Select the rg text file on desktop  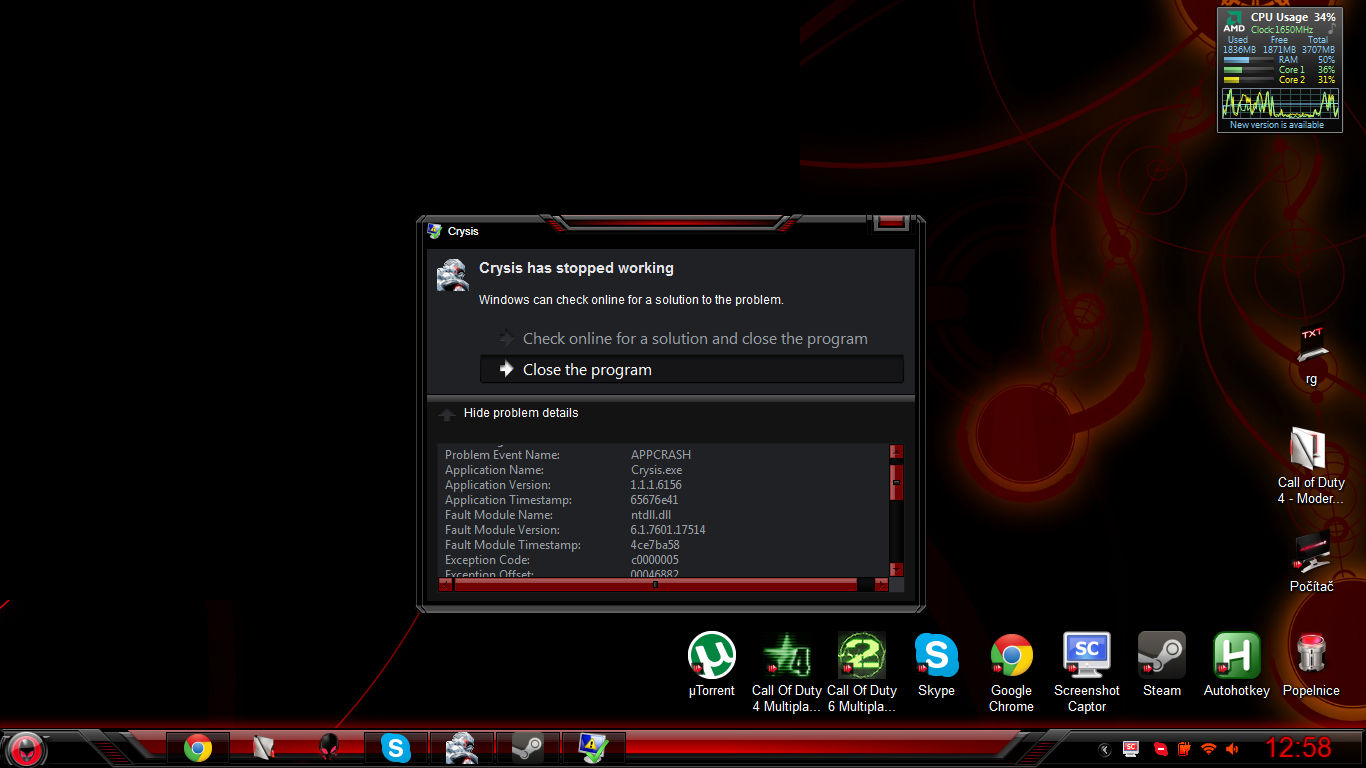tap(1311, 356)
